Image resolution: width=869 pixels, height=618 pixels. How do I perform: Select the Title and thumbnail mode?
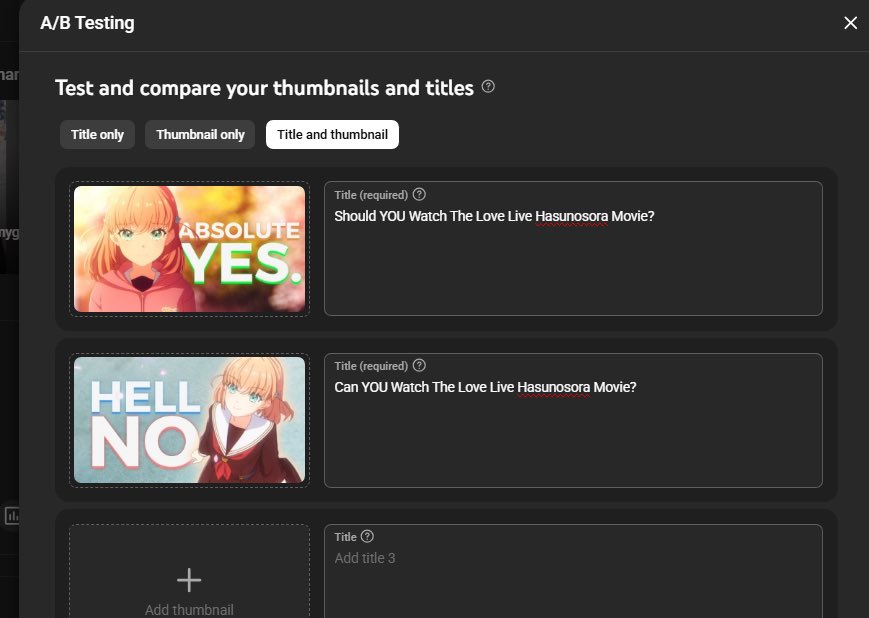pos(332,135)
